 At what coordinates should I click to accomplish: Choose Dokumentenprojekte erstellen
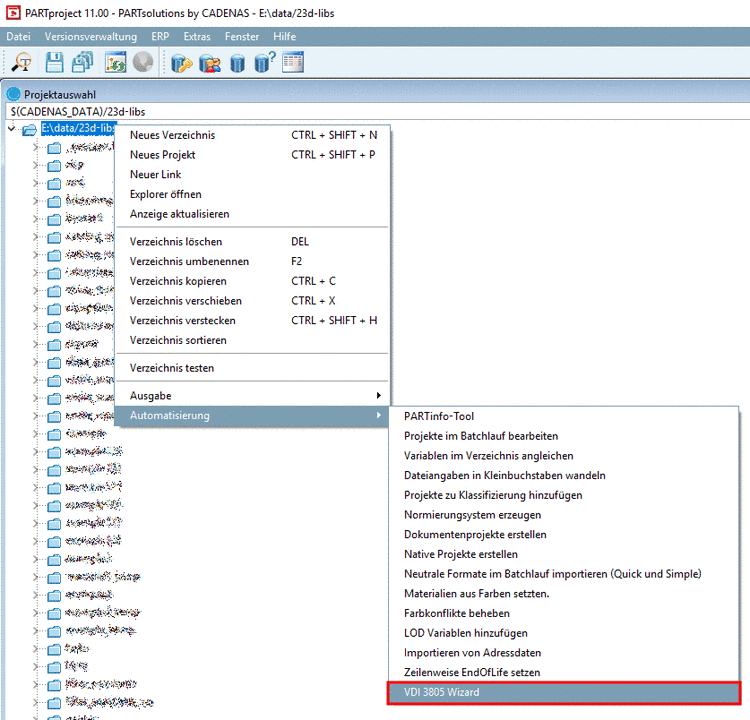(564, 534)
